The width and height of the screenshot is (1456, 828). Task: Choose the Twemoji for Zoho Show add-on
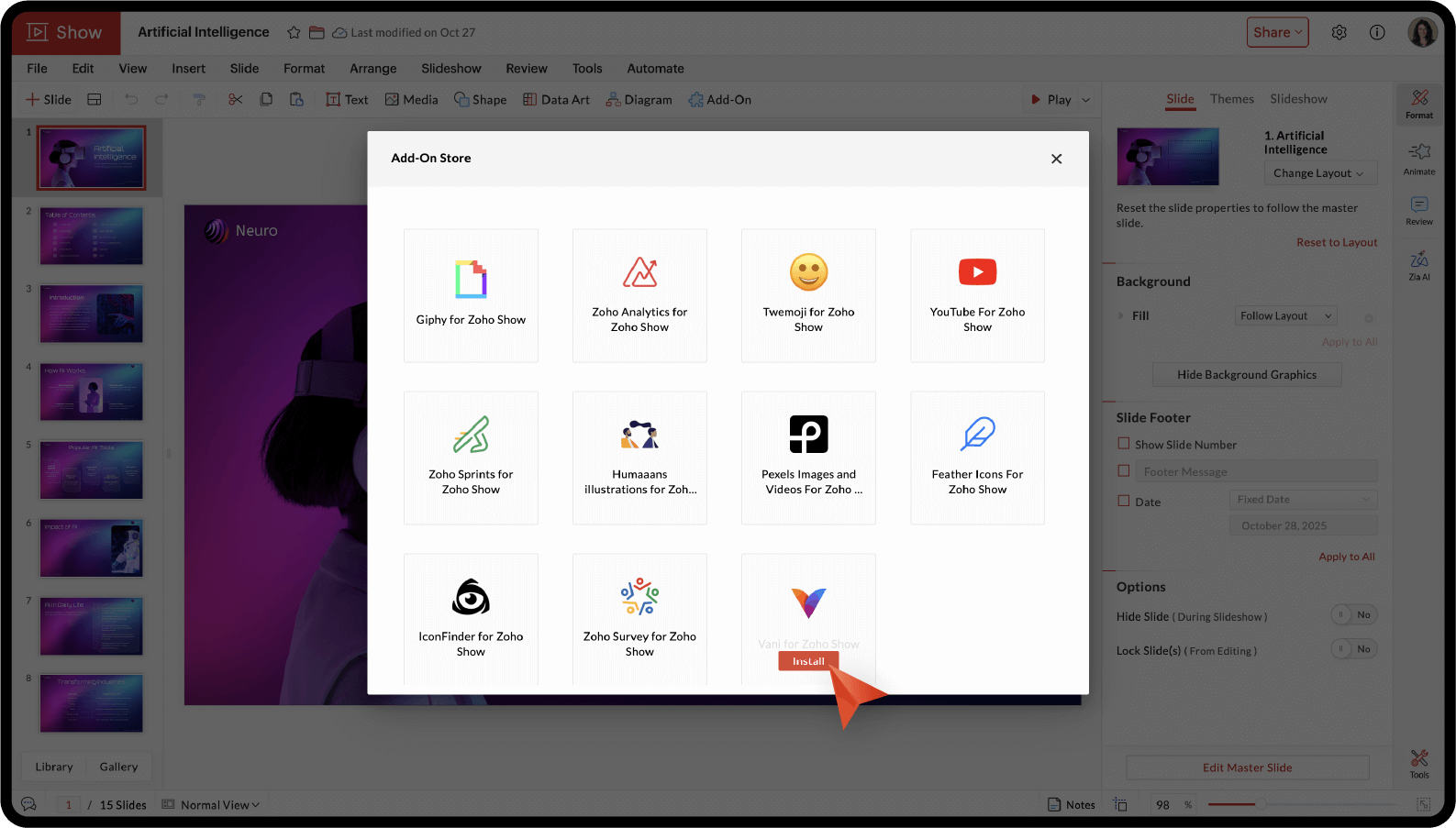pos(808,295)
